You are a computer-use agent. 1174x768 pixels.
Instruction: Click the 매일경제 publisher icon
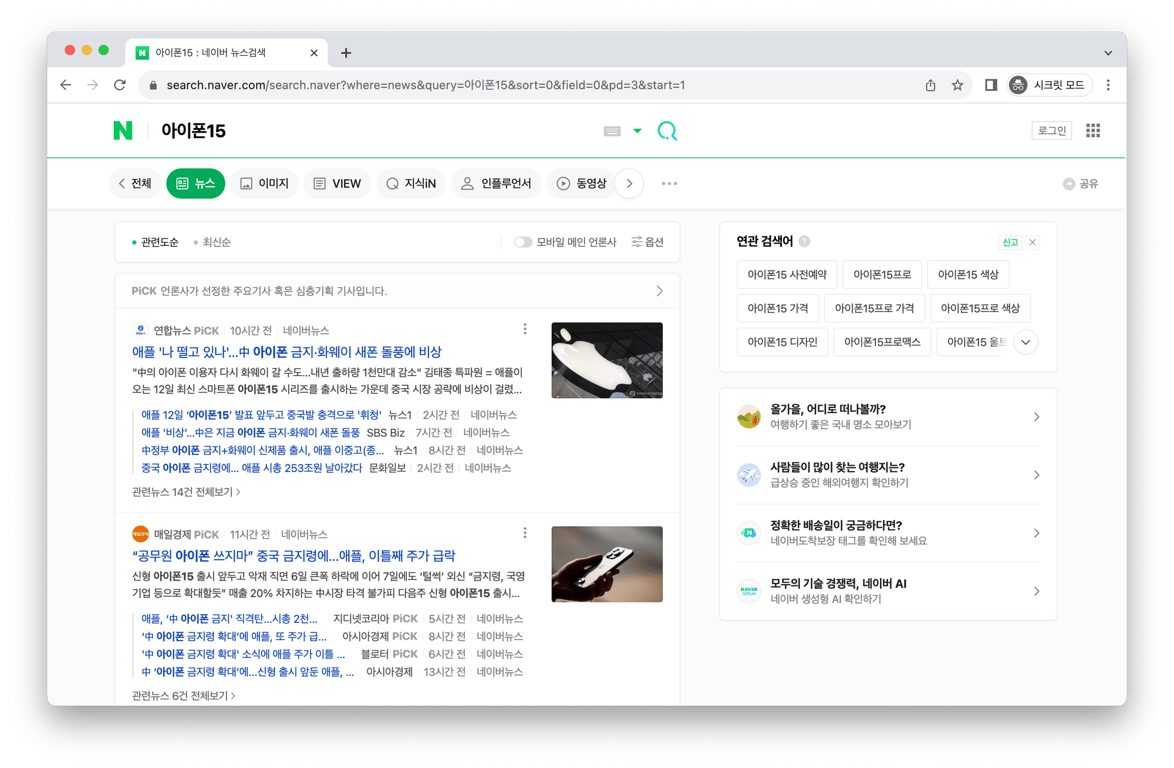(x=140, y=534)
